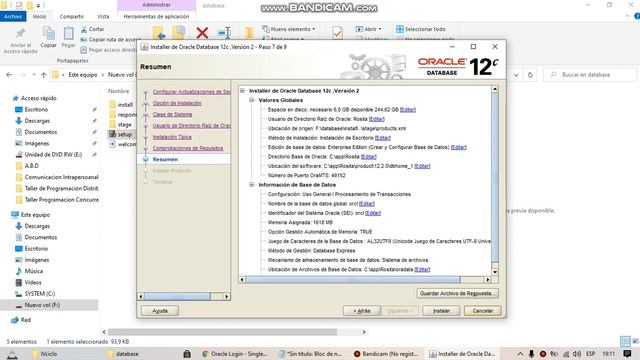This screenshot has width=640, height=360.
Task: Click Editar link for Ubicación del software
Action: pyautogui.click(x=422, y=166)
